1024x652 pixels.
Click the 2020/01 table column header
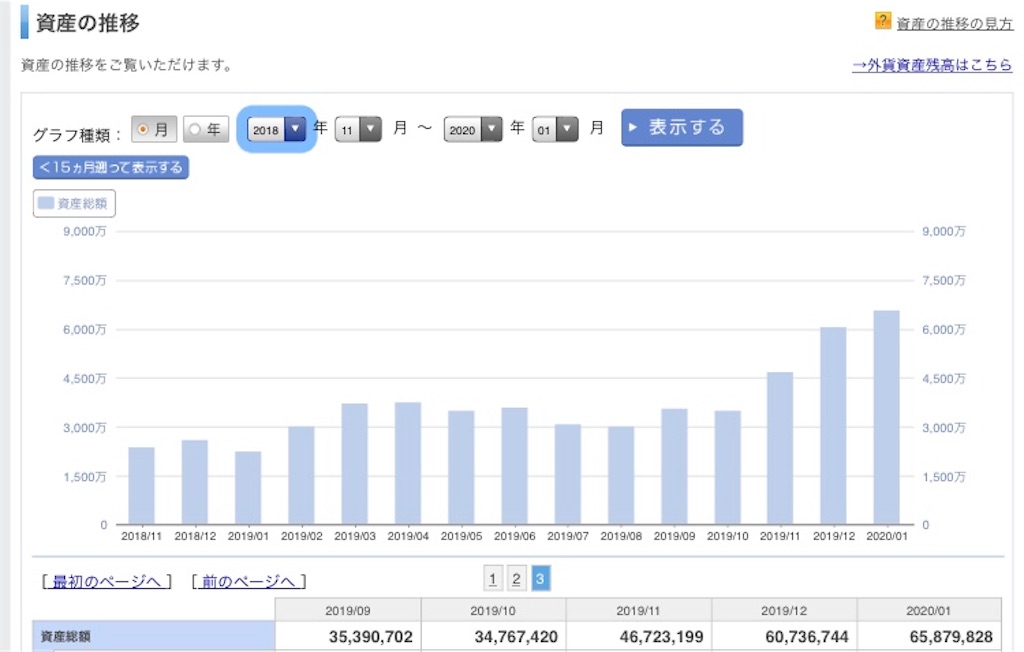point(929,610)
